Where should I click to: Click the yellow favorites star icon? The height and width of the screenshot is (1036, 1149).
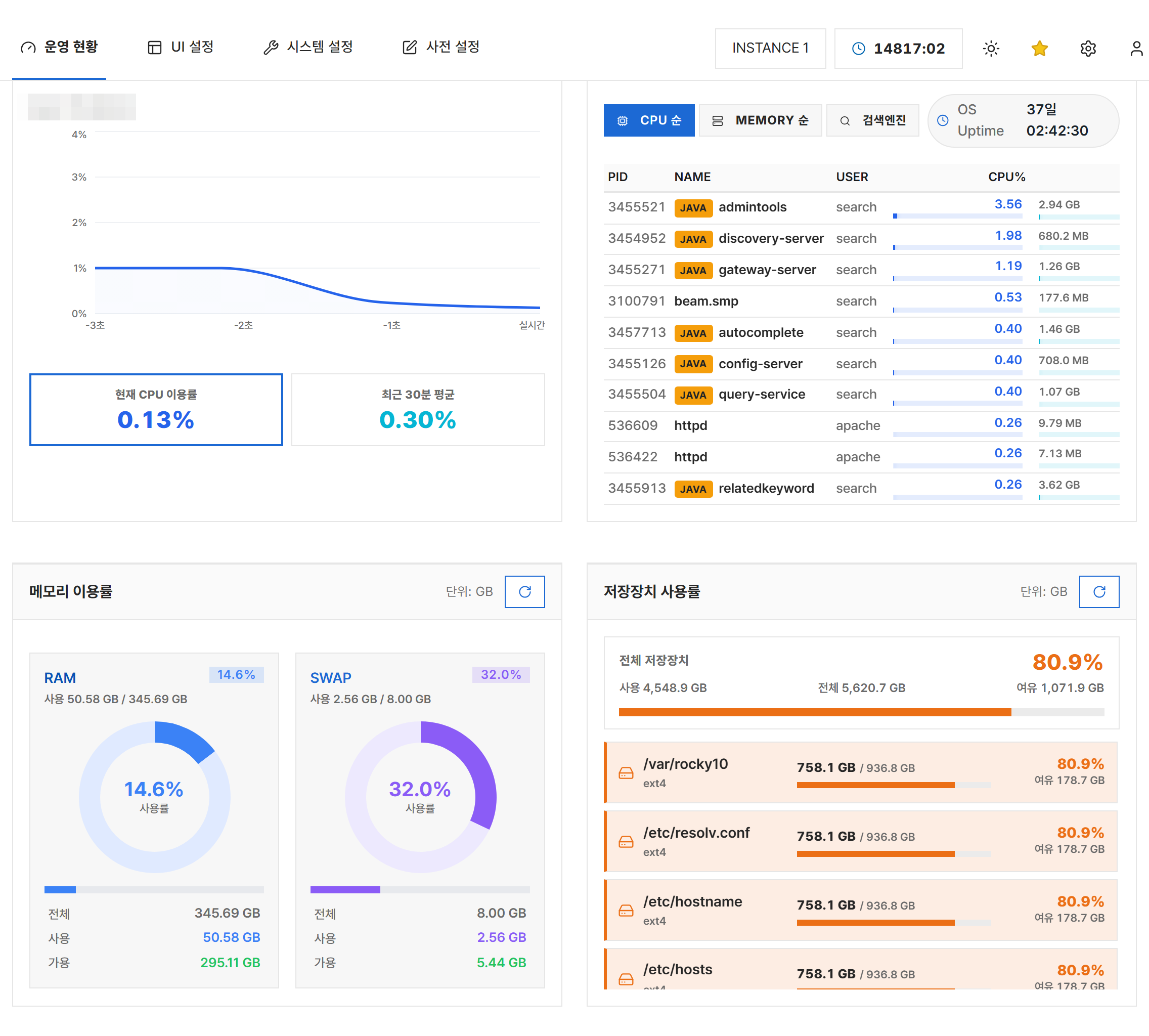click(x=1039, y=49)
